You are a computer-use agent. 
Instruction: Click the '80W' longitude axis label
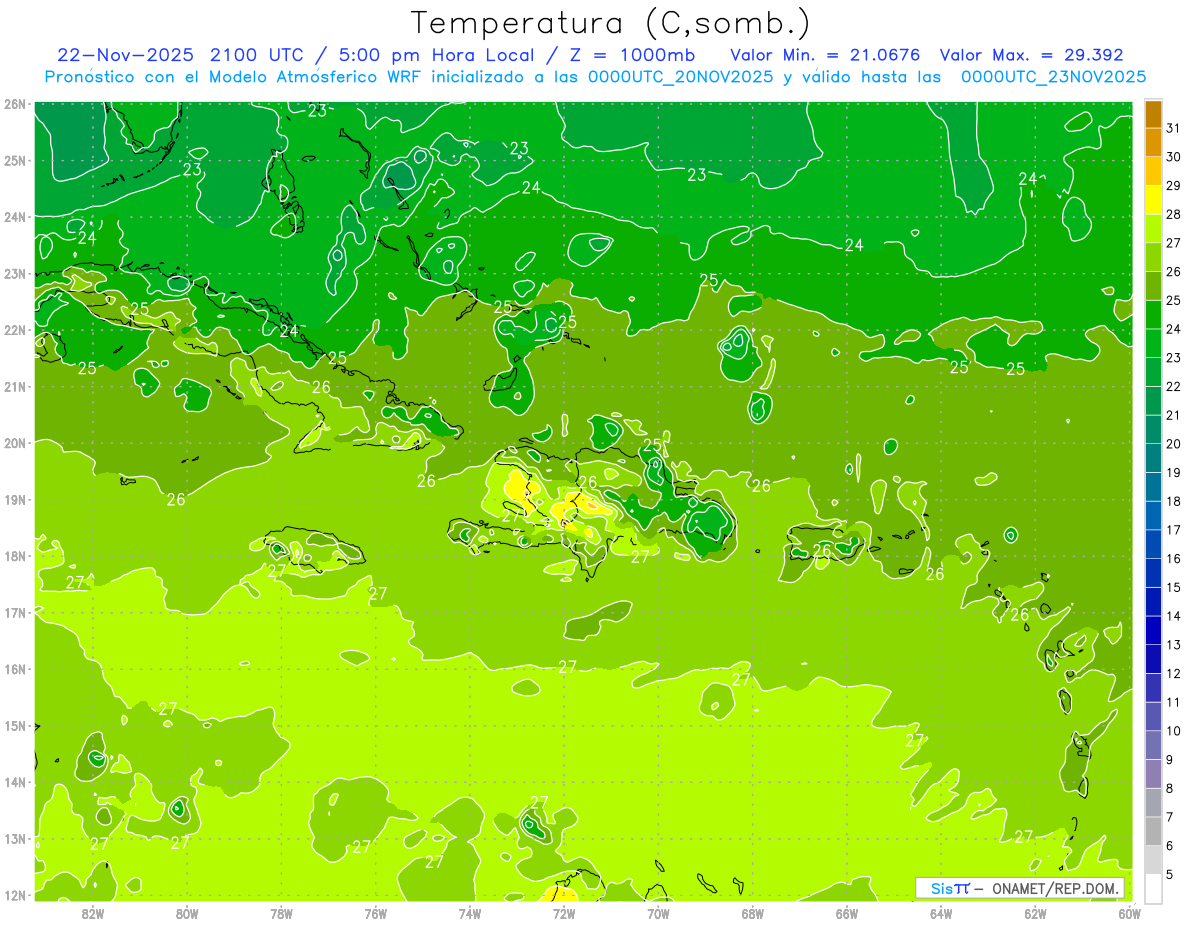187,913
